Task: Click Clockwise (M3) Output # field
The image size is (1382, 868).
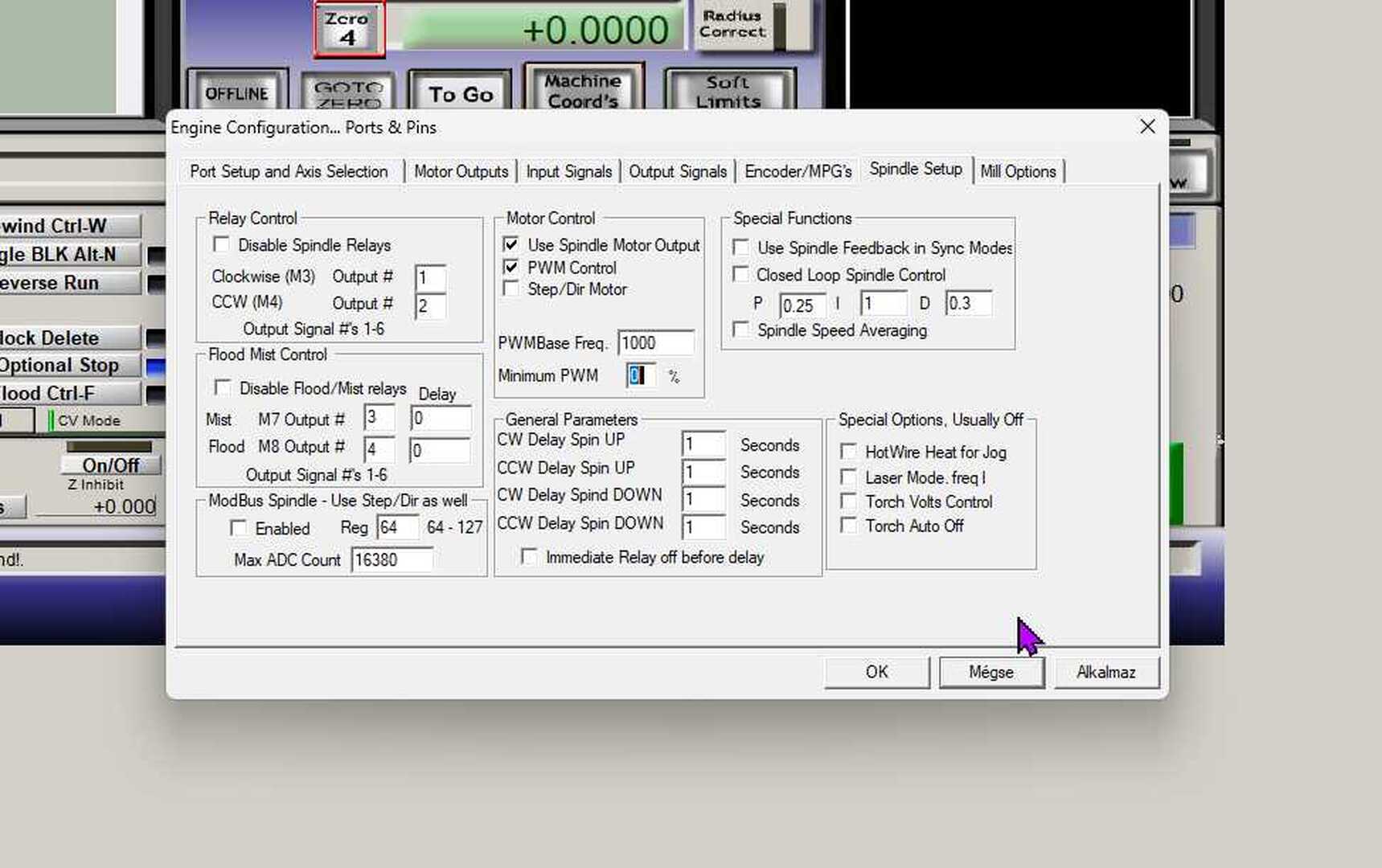Action: pyautogui.click(x=430, y=278)
